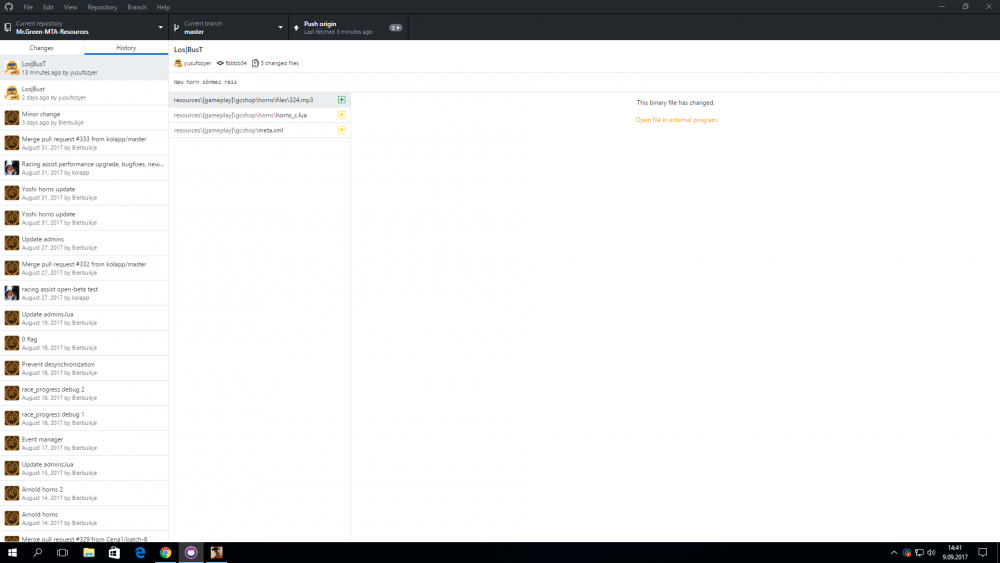
Task: Select the Racing assist performance upgrade commit
Action: tap(84, 168)
